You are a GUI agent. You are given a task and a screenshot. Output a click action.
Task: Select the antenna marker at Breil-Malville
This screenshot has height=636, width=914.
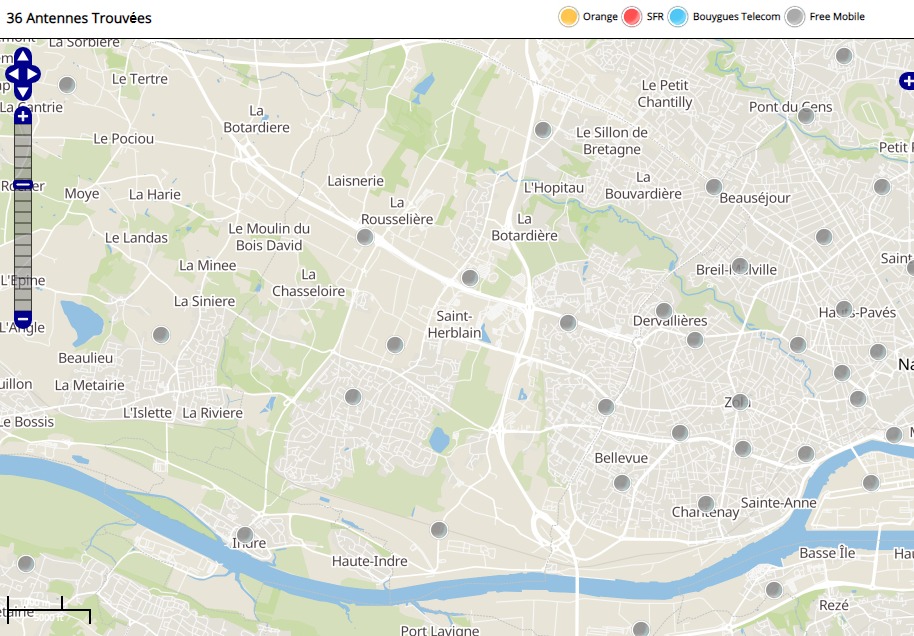point(740,266)
